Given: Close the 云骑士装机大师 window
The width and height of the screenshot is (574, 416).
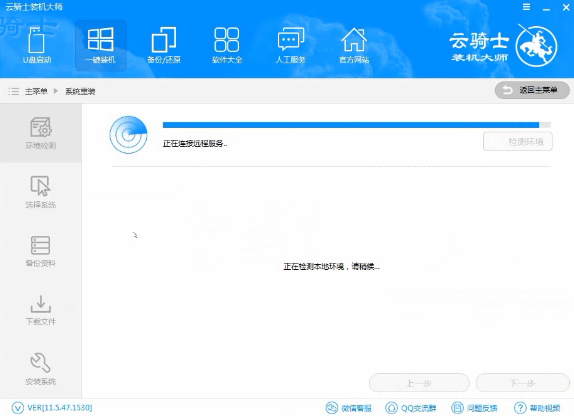Looking at the screenshot, I should click(566, 7).
